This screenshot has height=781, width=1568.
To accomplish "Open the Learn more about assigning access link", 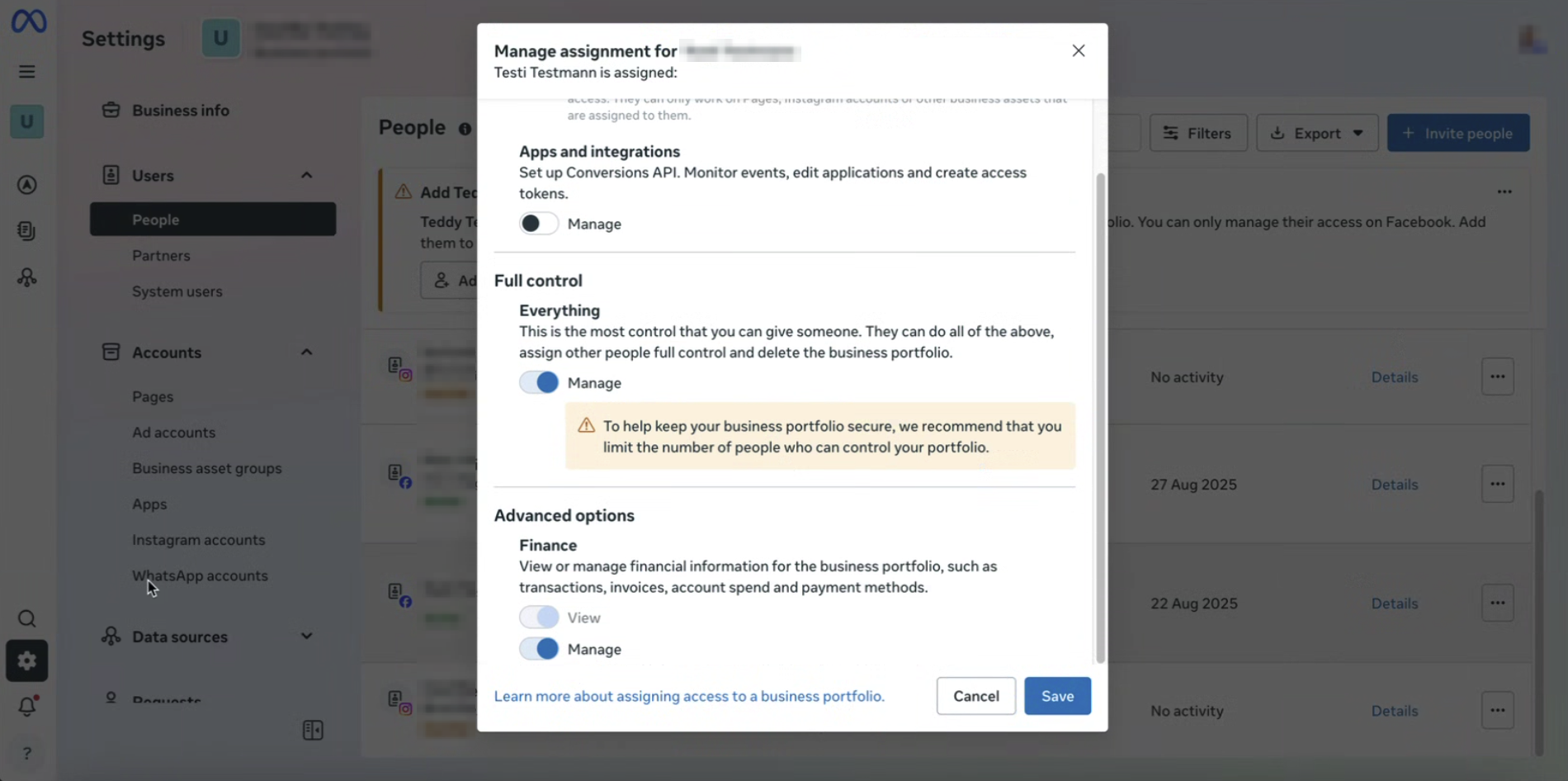I will (x=688, y=696).
